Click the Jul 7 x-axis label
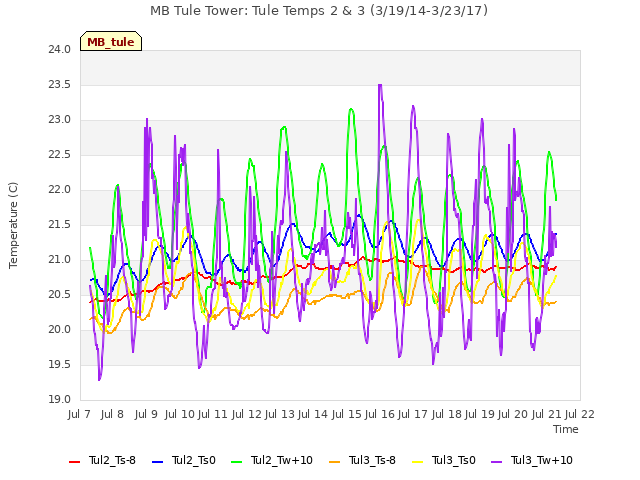The image size is (640, 480). pos(79,415)
